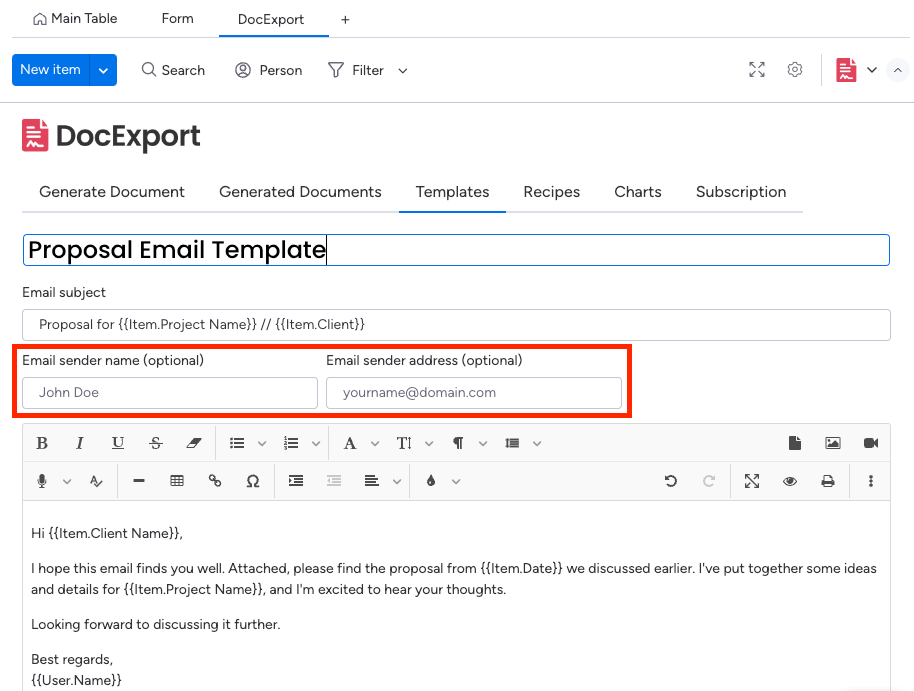Insert special character Omega symbol
This screenshot has height=691, width=914.
[x=252, y=481]
